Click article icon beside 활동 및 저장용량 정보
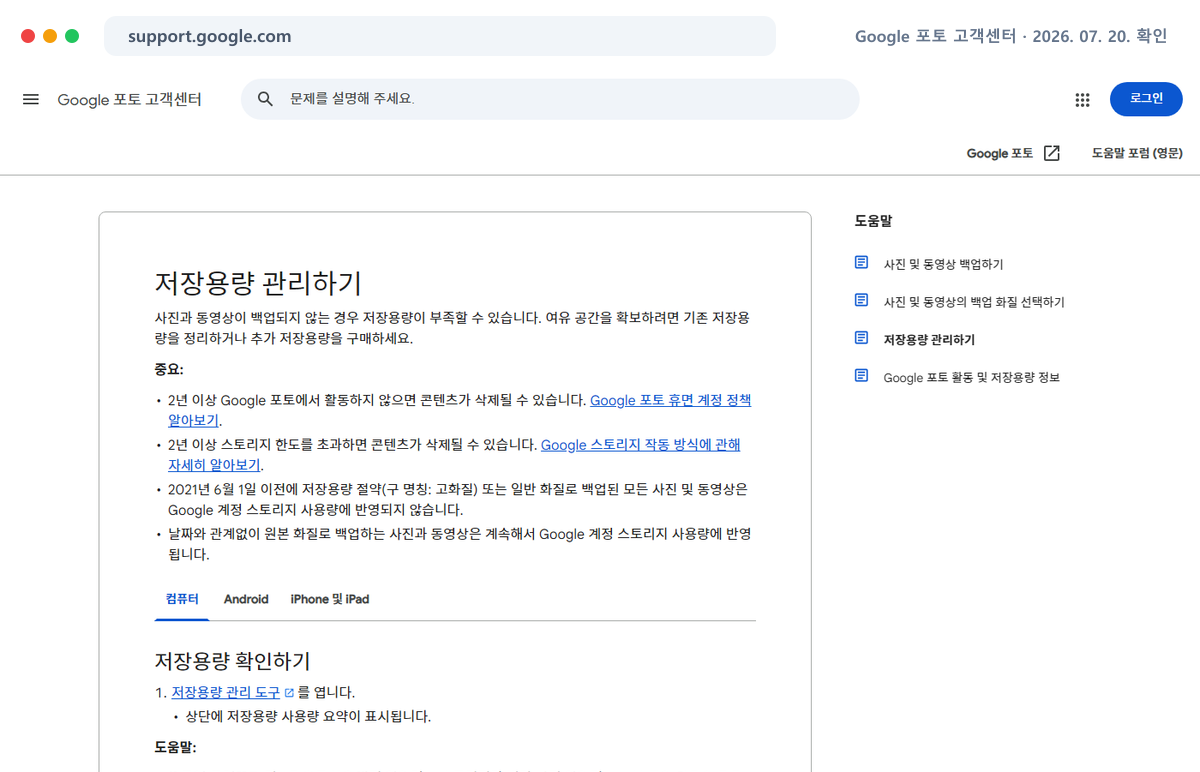This screenshot has height=772, width=1200. pos(862,376)
